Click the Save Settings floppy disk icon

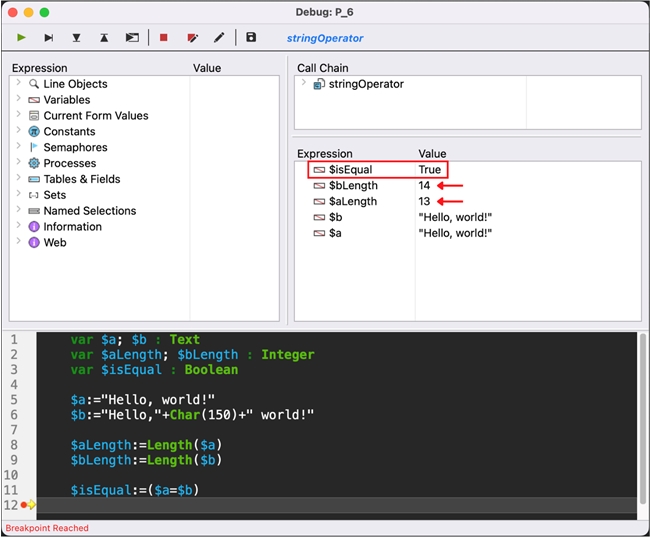coord(251,38)
